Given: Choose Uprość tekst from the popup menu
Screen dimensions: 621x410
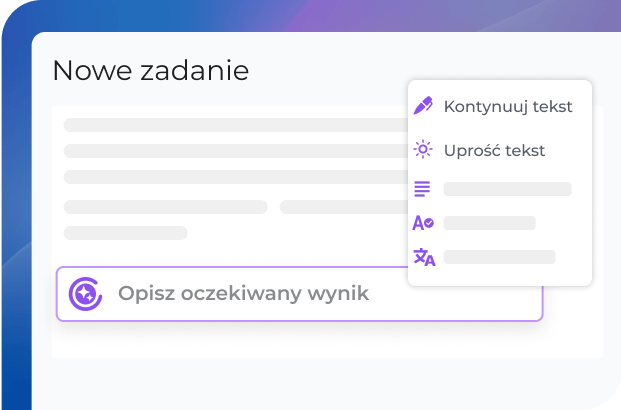Looking at the screenshot, I should click(x=494, y=151).
